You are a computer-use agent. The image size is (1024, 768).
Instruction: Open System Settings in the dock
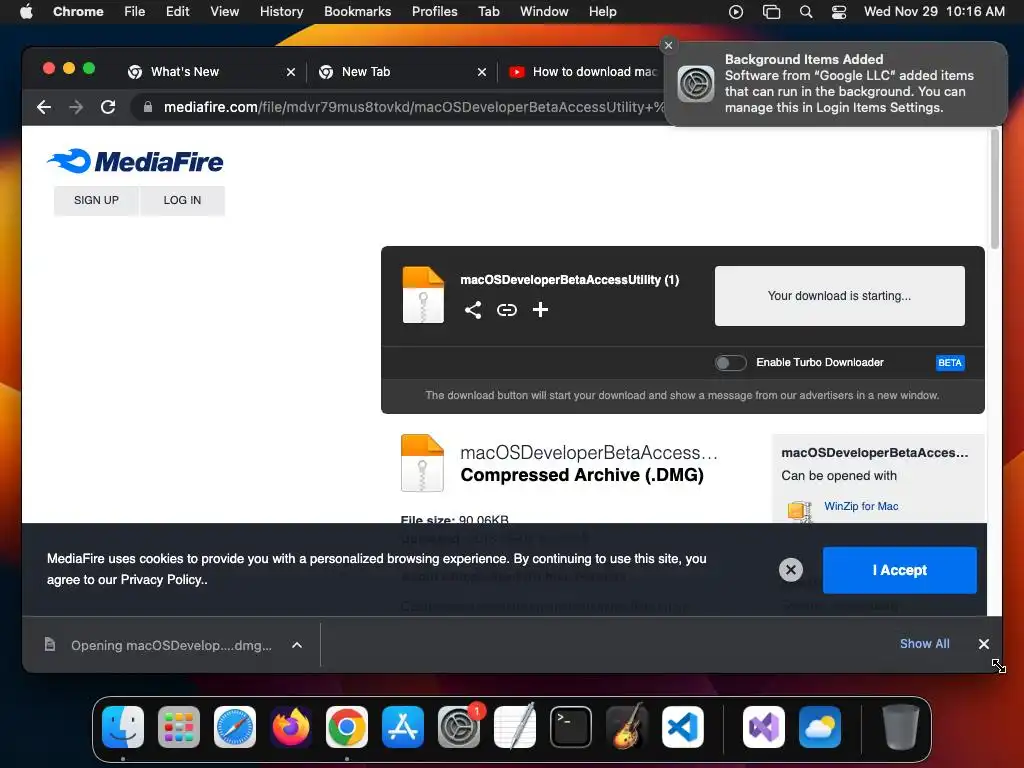[459, 727]
